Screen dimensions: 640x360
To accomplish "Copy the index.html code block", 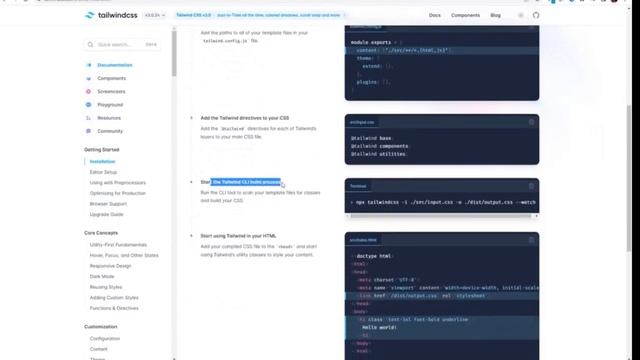I will 531,240.
